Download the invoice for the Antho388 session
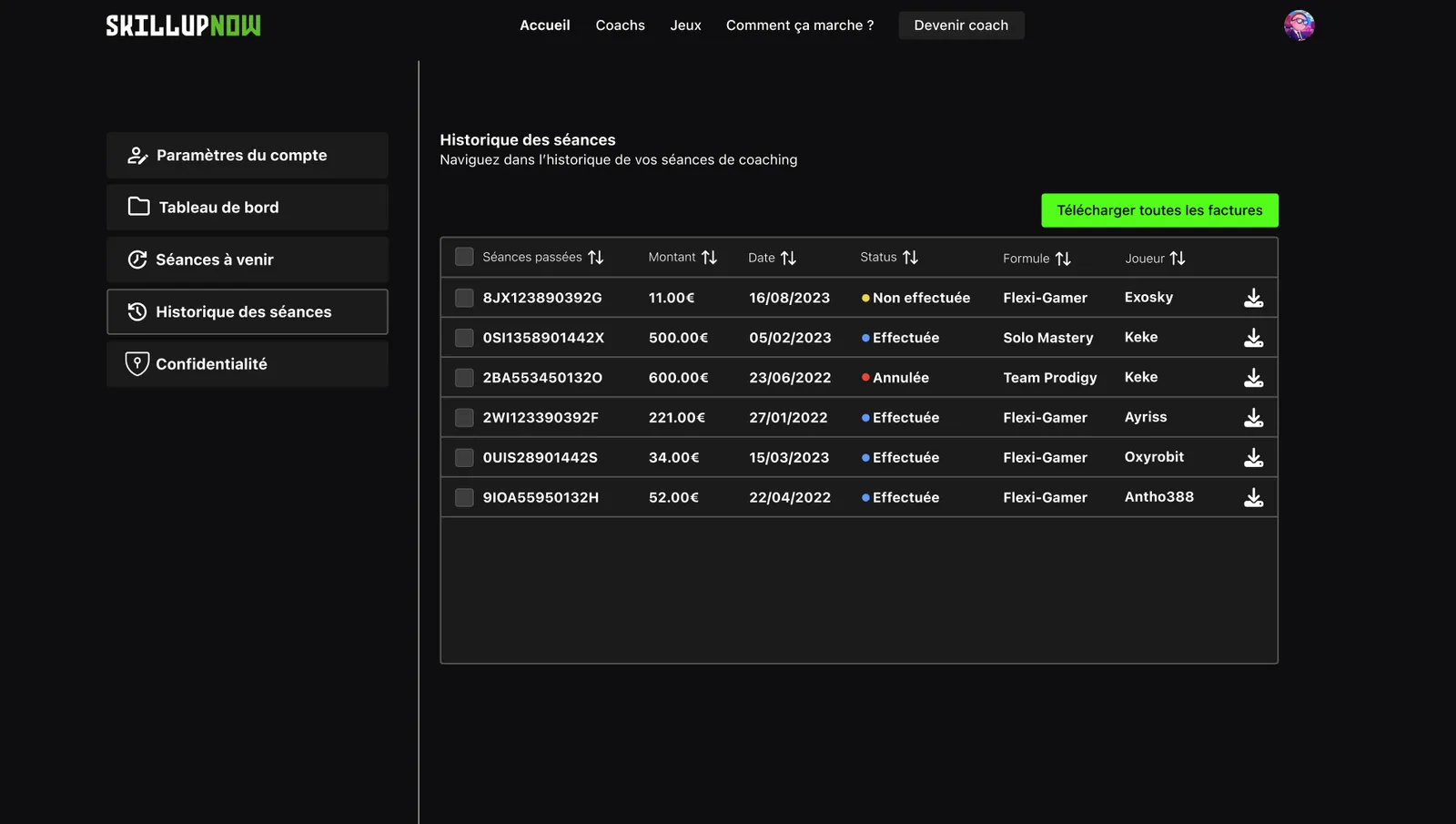This screenshot has height=824, width=1456. click(x=1254, y=497)
